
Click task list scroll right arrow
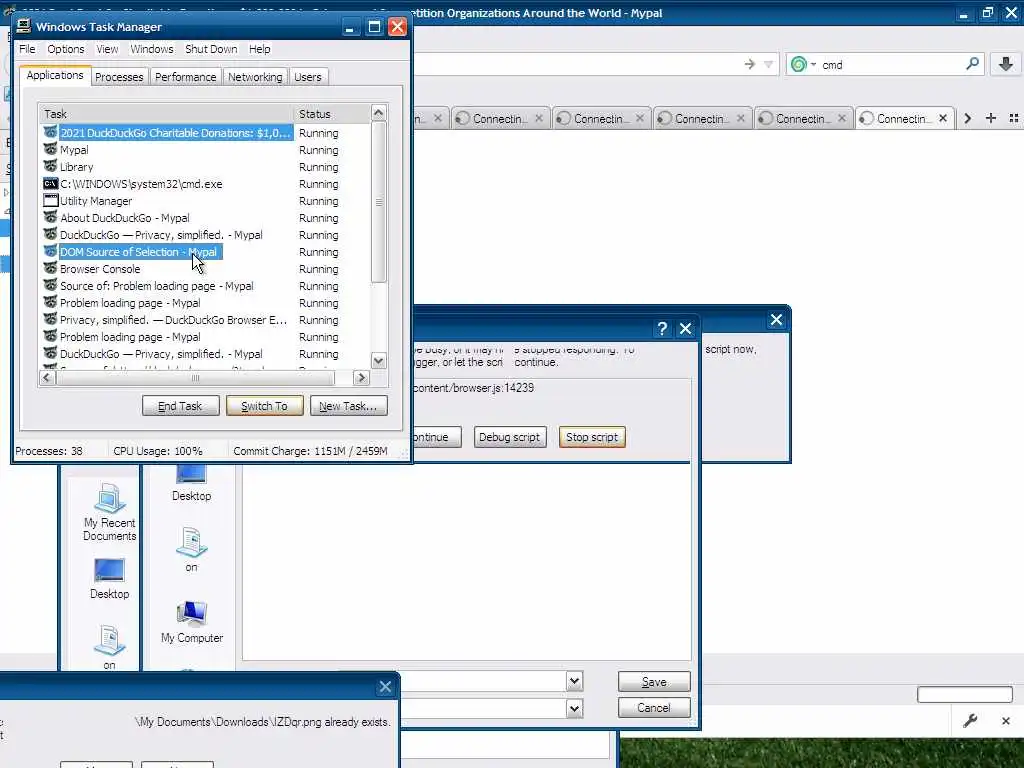pyautogui.click(x=361, y=377)
